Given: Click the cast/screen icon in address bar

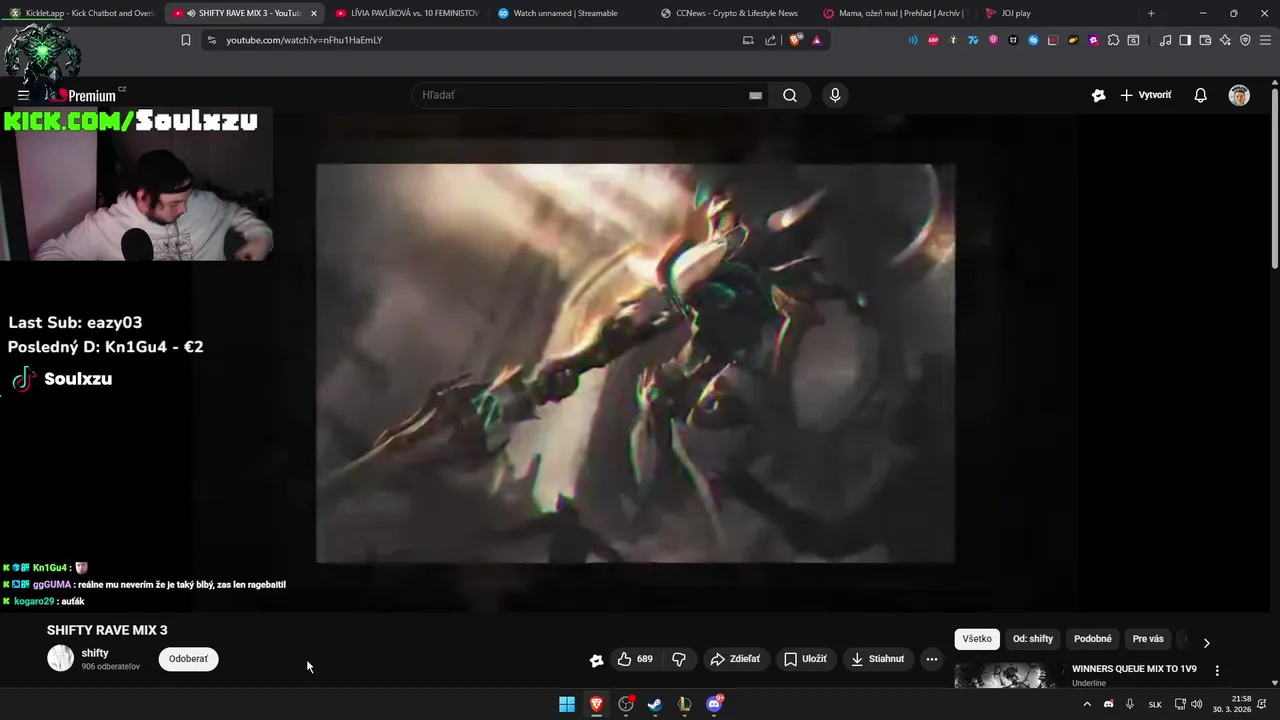Looking at the screenshot, I should 748,40.
